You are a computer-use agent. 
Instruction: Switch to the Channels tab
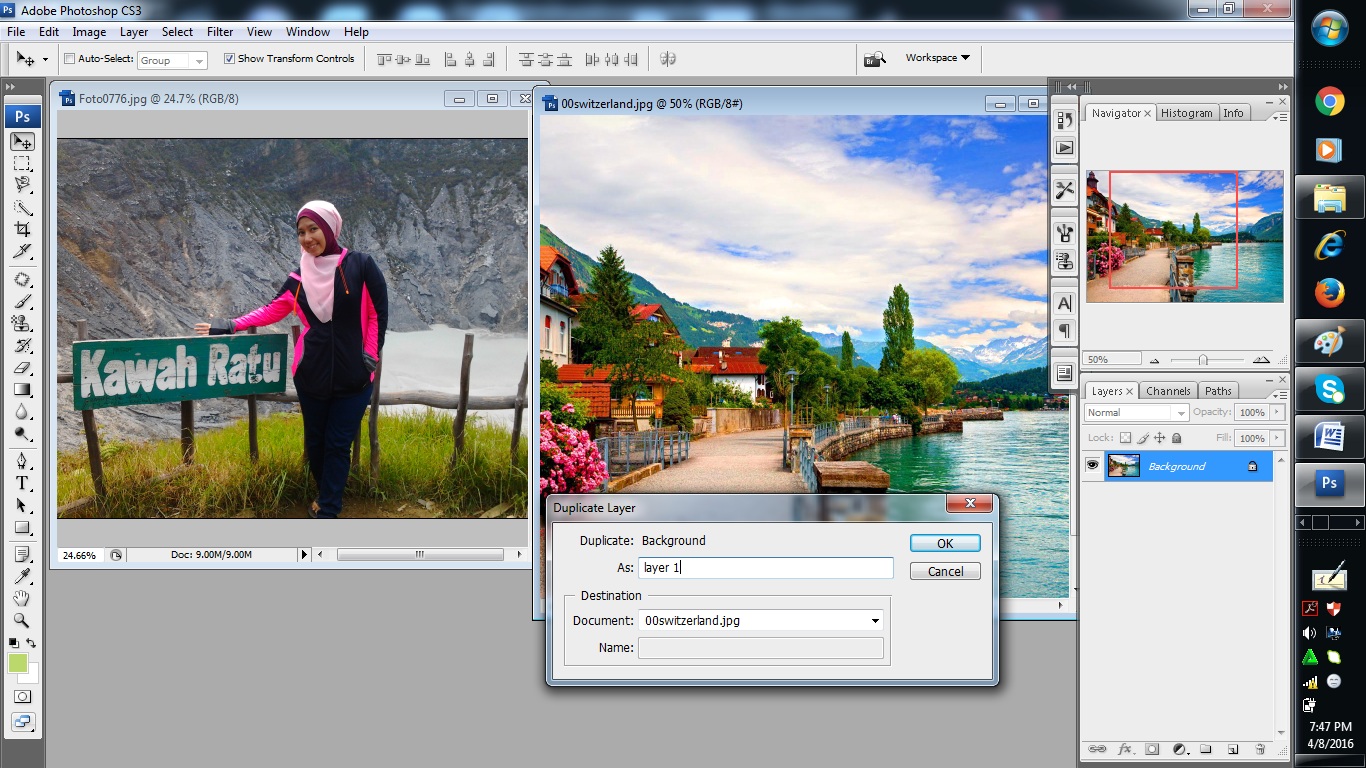tap(1167, 391)
